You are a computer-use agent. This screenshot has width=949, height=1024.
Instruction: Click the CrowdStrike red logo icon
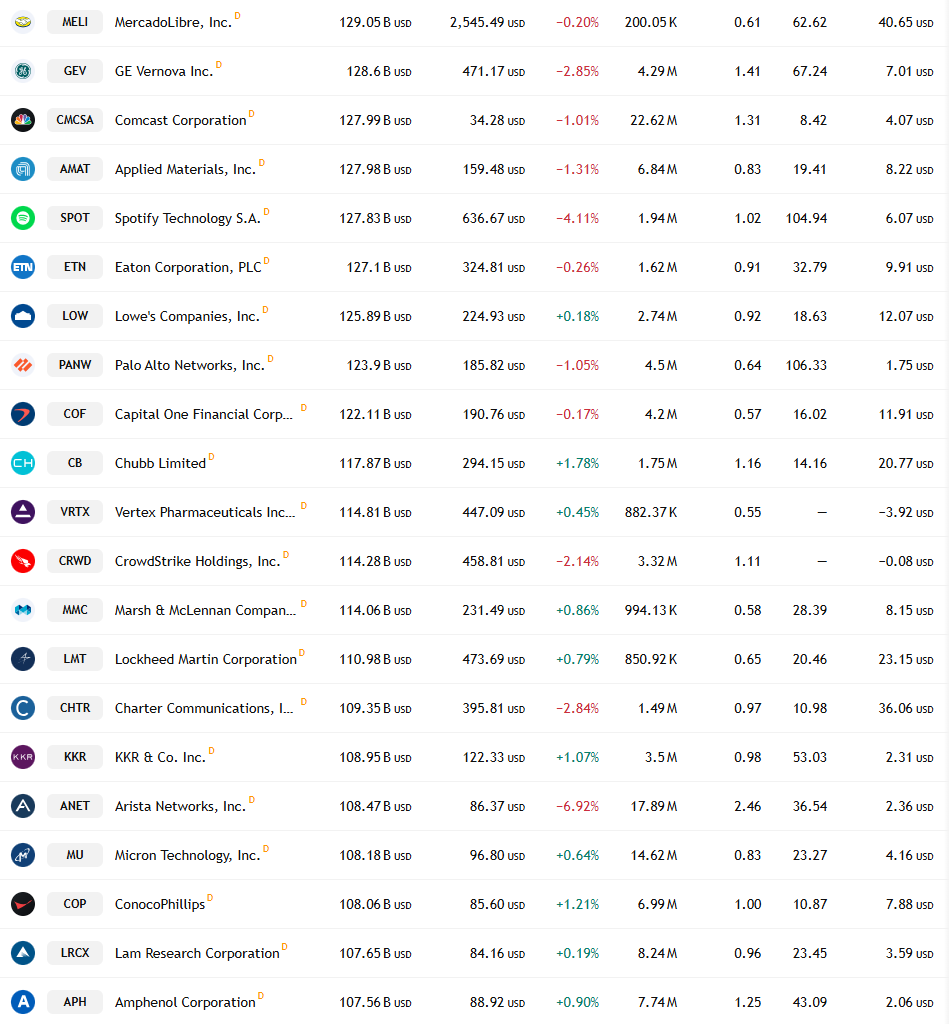pyautogui.click(x=23, y=561)
